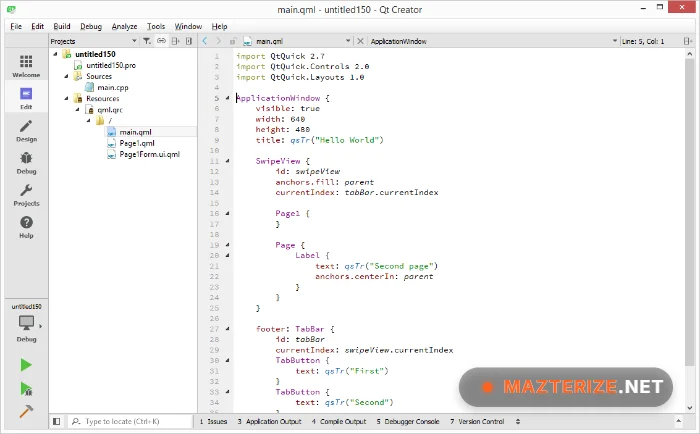Toggle the left sidebar visibility

pos(56,421)
